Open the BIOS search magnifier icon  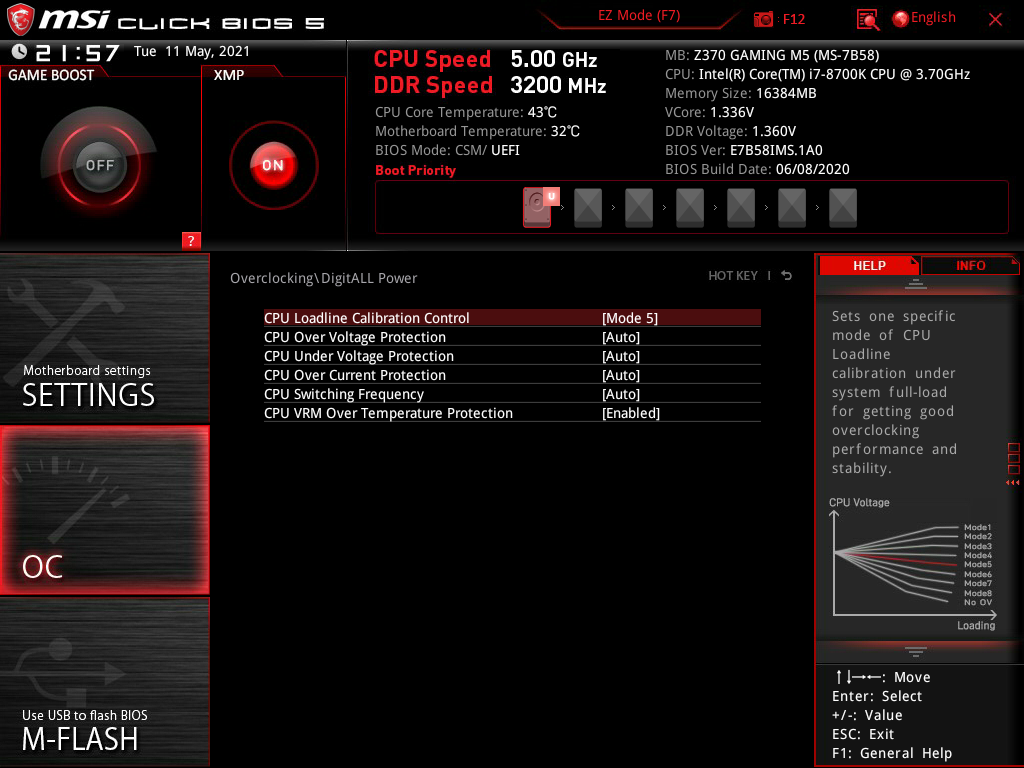click(867, 20)
